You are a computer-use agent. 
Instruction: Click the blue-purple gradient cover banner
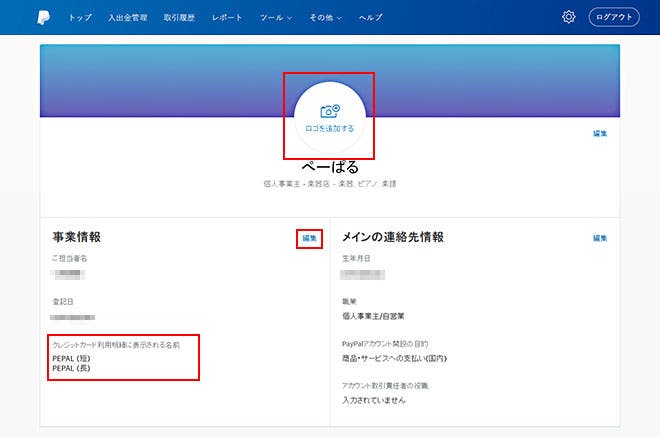point(150,80)
